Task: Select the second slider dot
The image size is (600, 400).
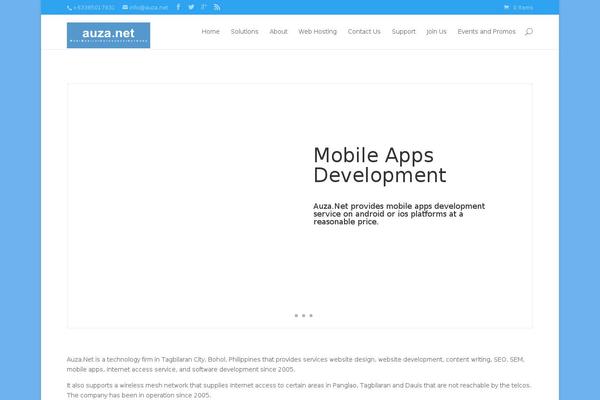Action: click(303, 316)
